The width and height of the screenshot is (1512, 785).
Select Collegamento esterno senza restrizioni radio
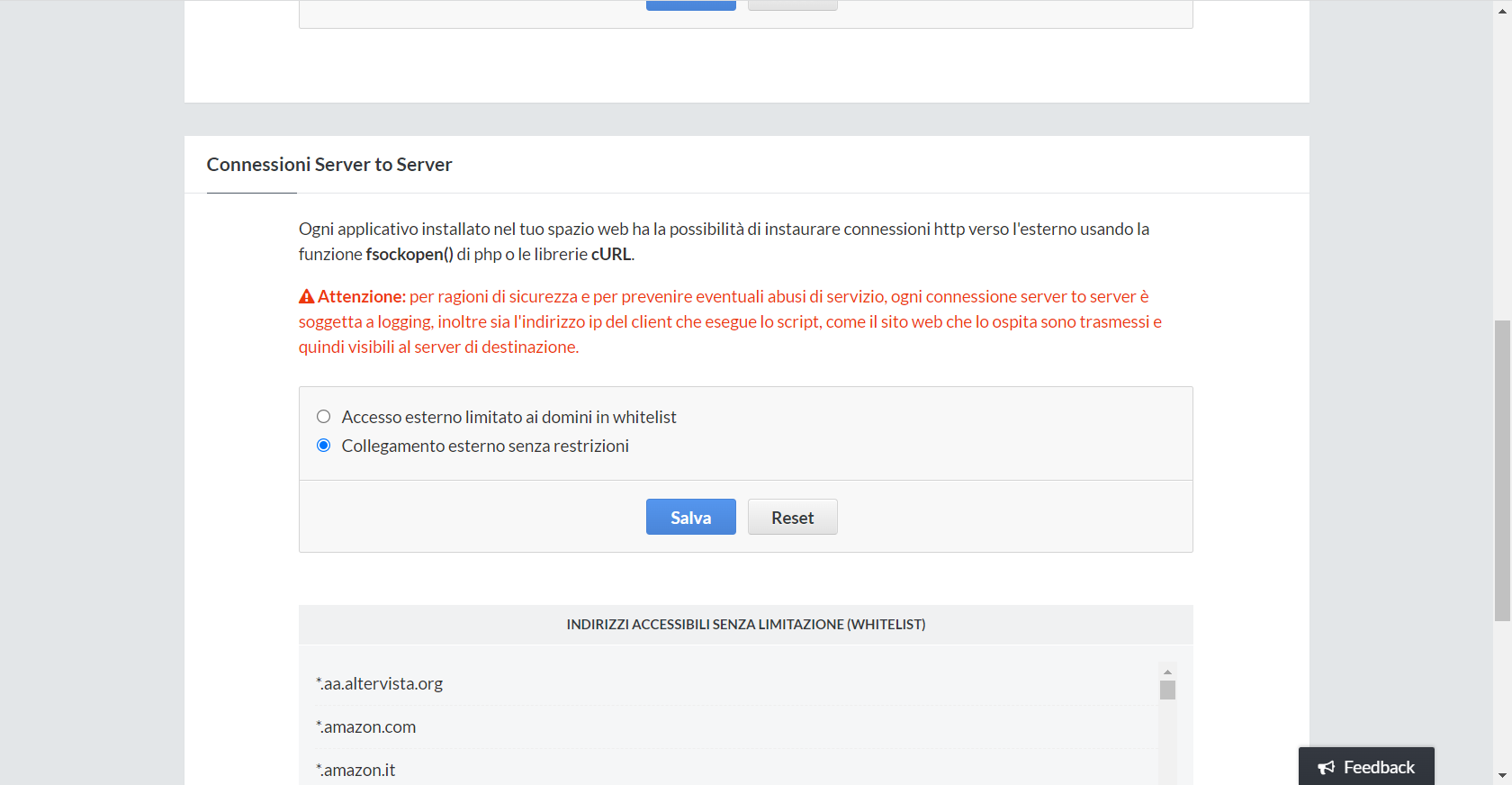tap(324, 446)
